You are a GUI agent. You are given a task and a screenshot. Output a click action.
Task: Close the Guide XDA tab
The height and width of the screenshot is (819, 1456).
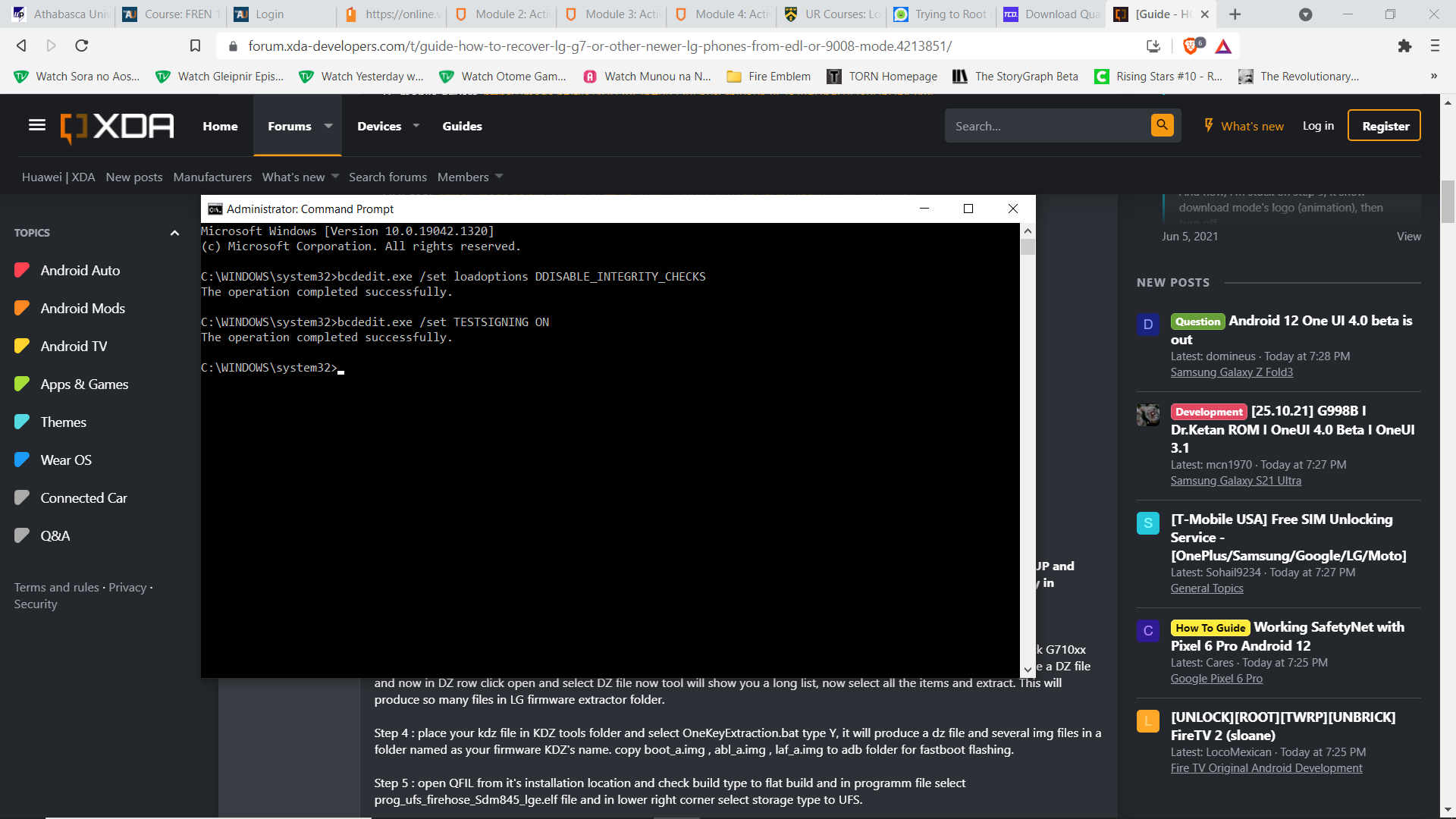point(1204,14)
